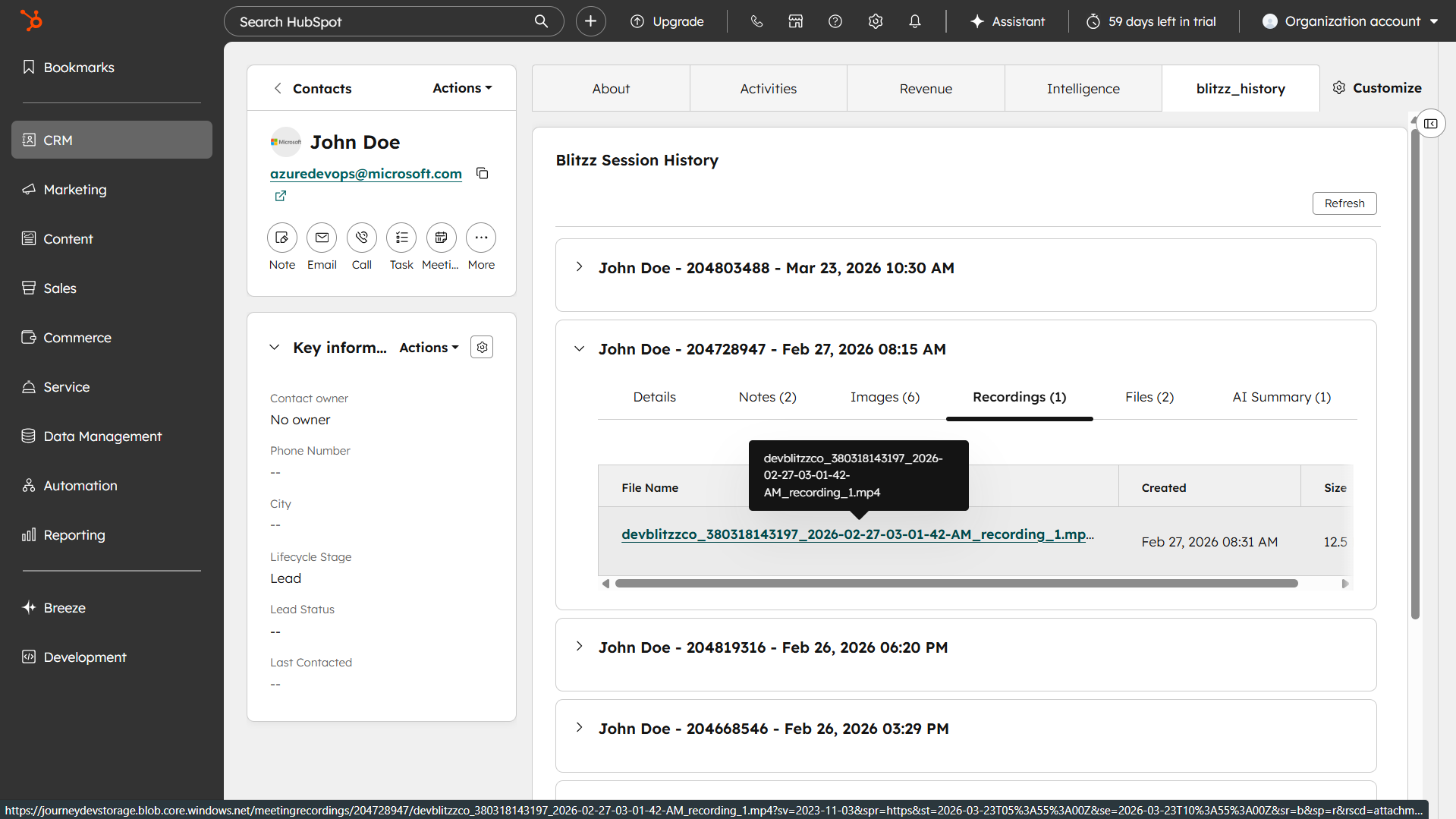Open the calling phone icon
Viewport: 1456px width, 819px height.
tap(756, 21)
